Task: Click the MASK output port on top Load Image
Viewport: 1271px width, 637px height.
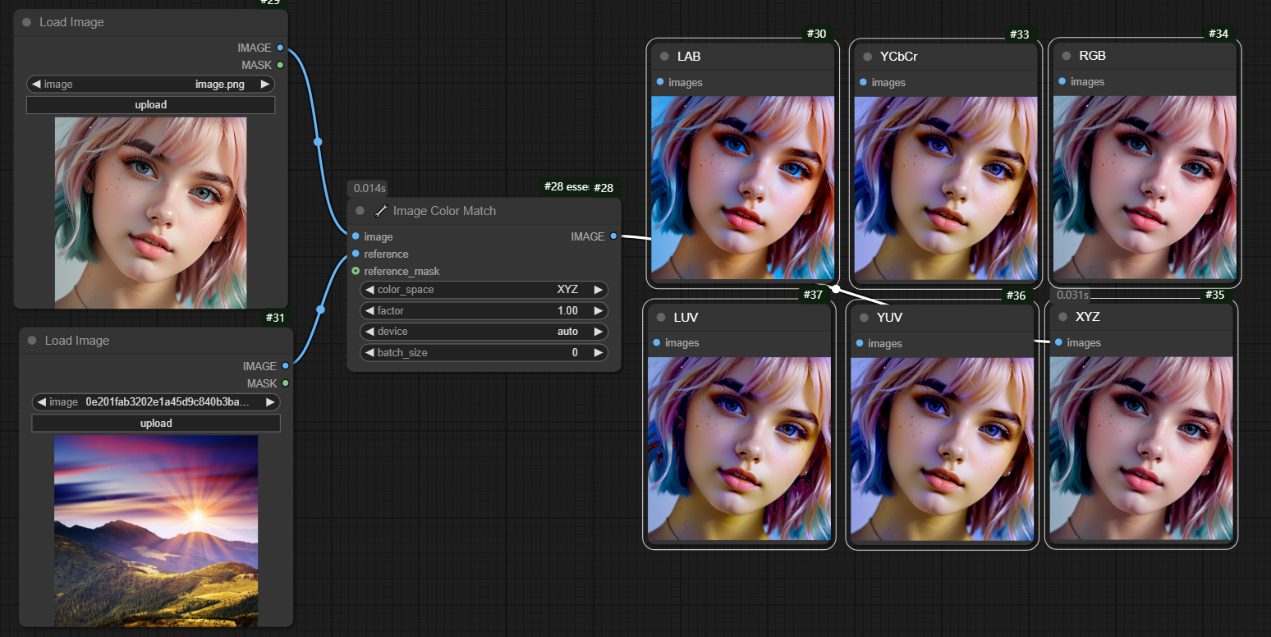Action: tap(280, 65)
